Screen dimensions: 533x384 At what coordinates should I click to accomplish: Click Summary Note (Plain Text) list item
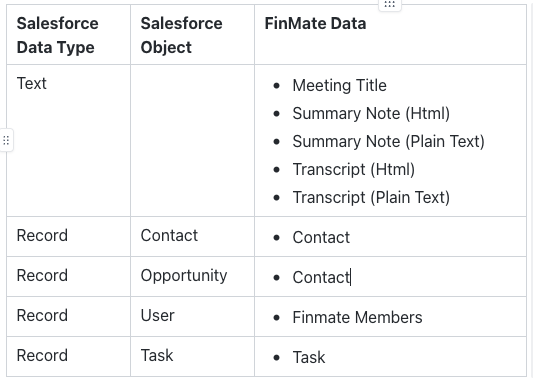tap(388, 141)
